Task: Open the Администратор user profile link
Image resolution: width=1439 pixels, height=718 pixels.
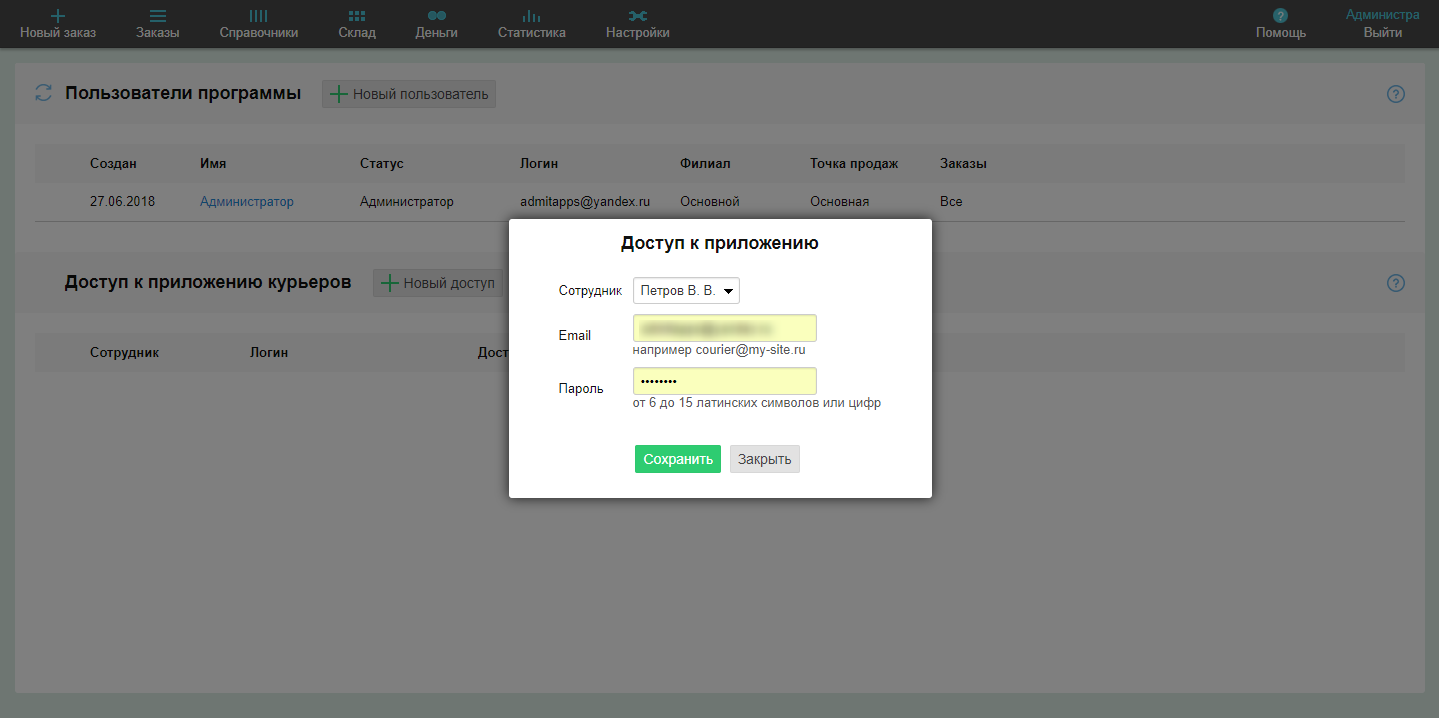Action: 246,201
